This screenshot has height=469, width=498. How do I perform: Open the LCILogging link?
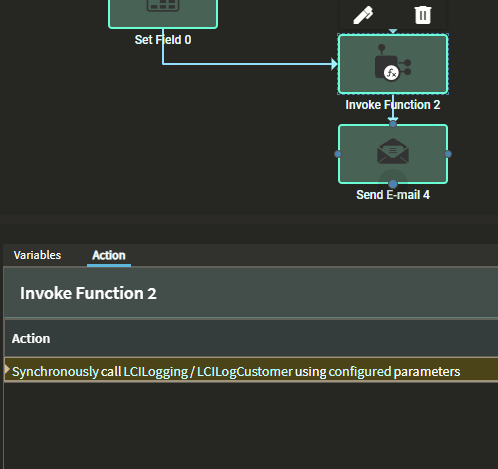[x=156, y=371]
